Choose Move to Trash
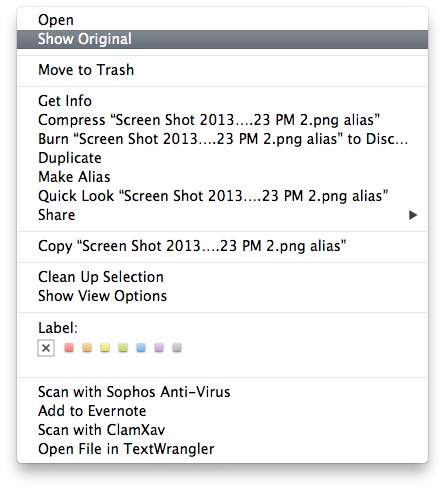Screen dimensions: 445x490 click(222, 70)
